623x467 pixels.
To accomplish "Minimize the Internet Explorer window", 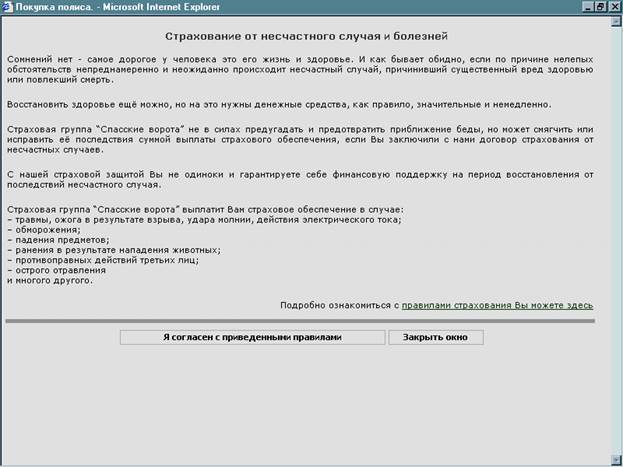I will click(x=587, y=7).
